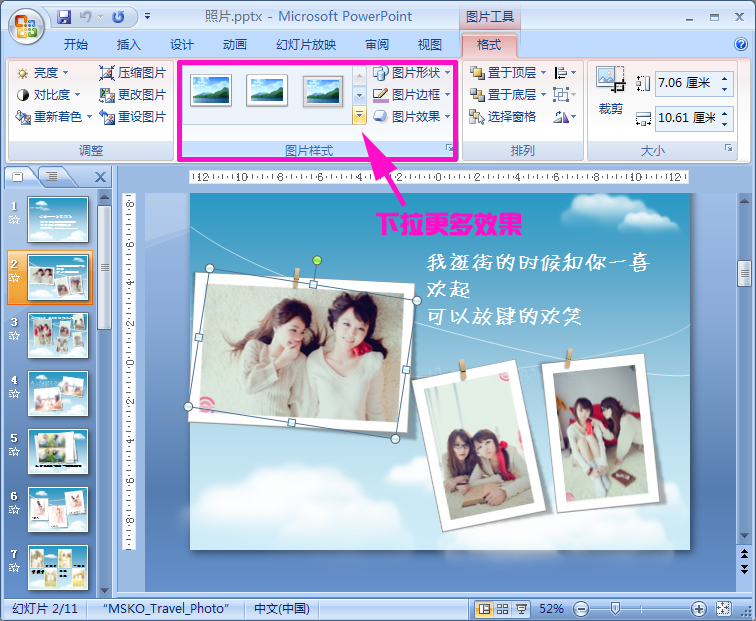756x621 pixels.
Task: Switch to the 视图 tab
Action: (430, 45)
